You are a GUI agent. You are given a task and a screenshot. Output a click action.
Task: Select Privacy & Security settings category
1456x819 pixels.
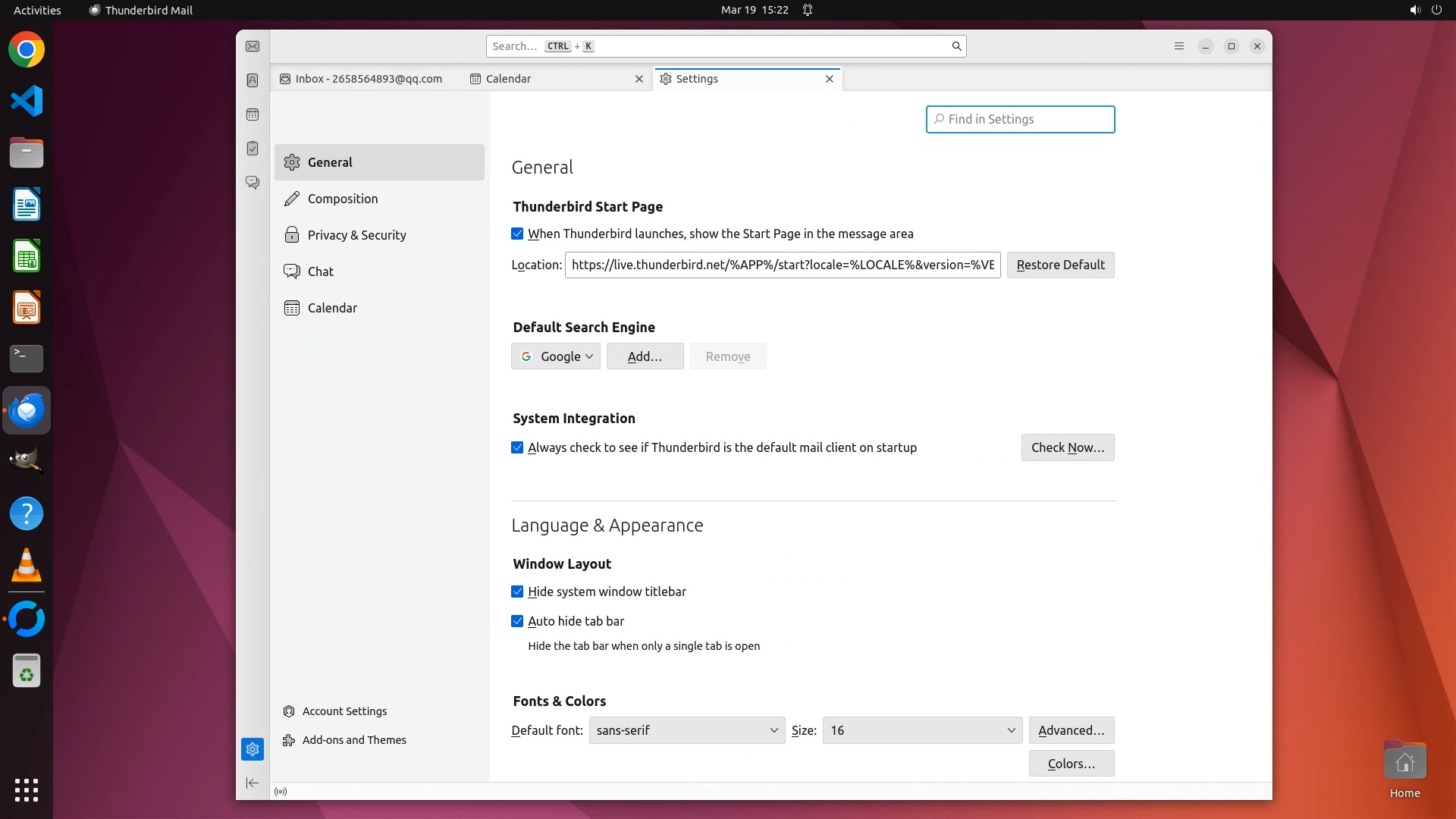pyautogui.click(x=356, y=235)
